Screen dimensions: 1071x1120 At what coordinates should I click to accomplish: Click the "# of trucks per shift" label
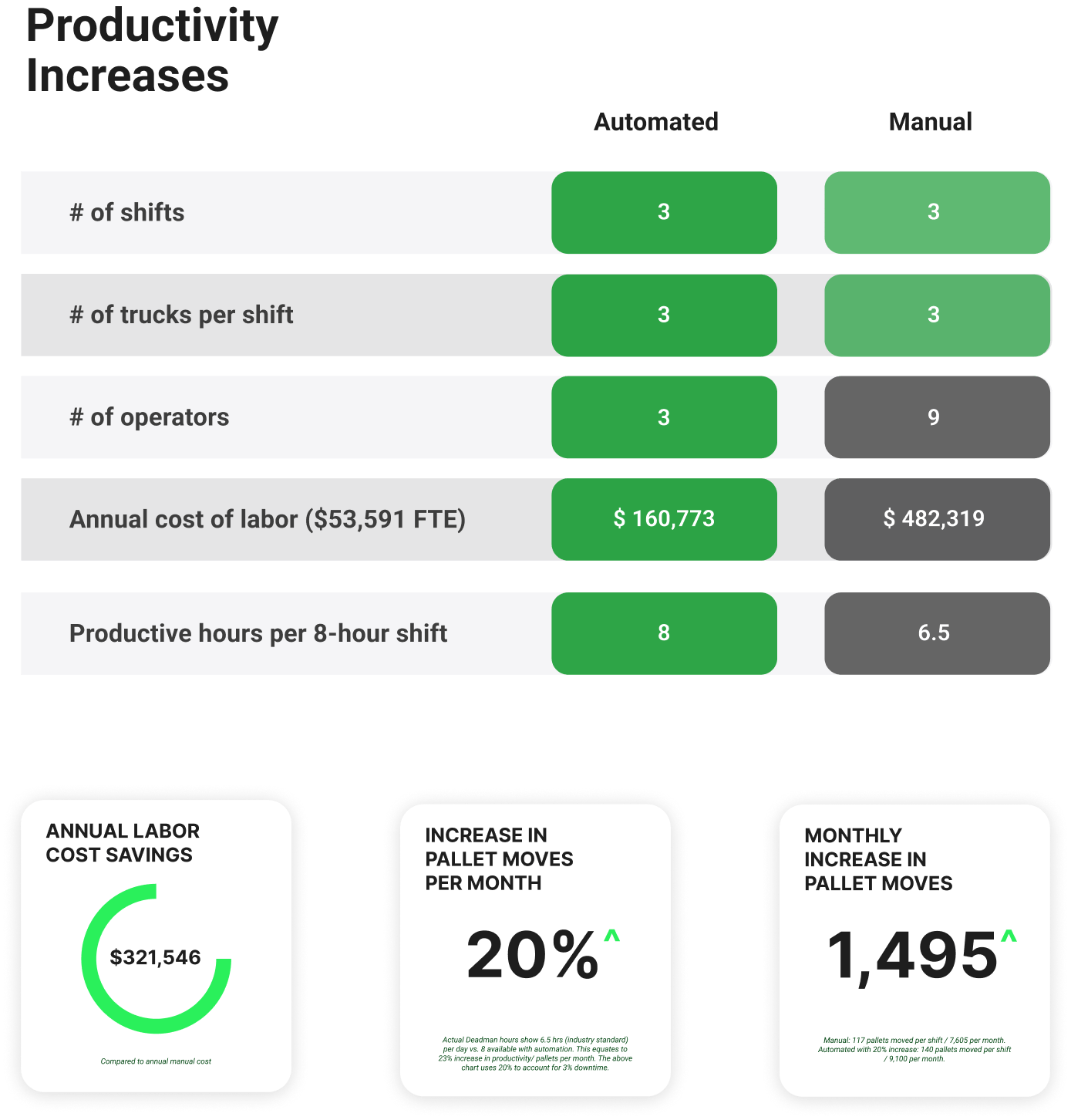[x=182, y=315]
